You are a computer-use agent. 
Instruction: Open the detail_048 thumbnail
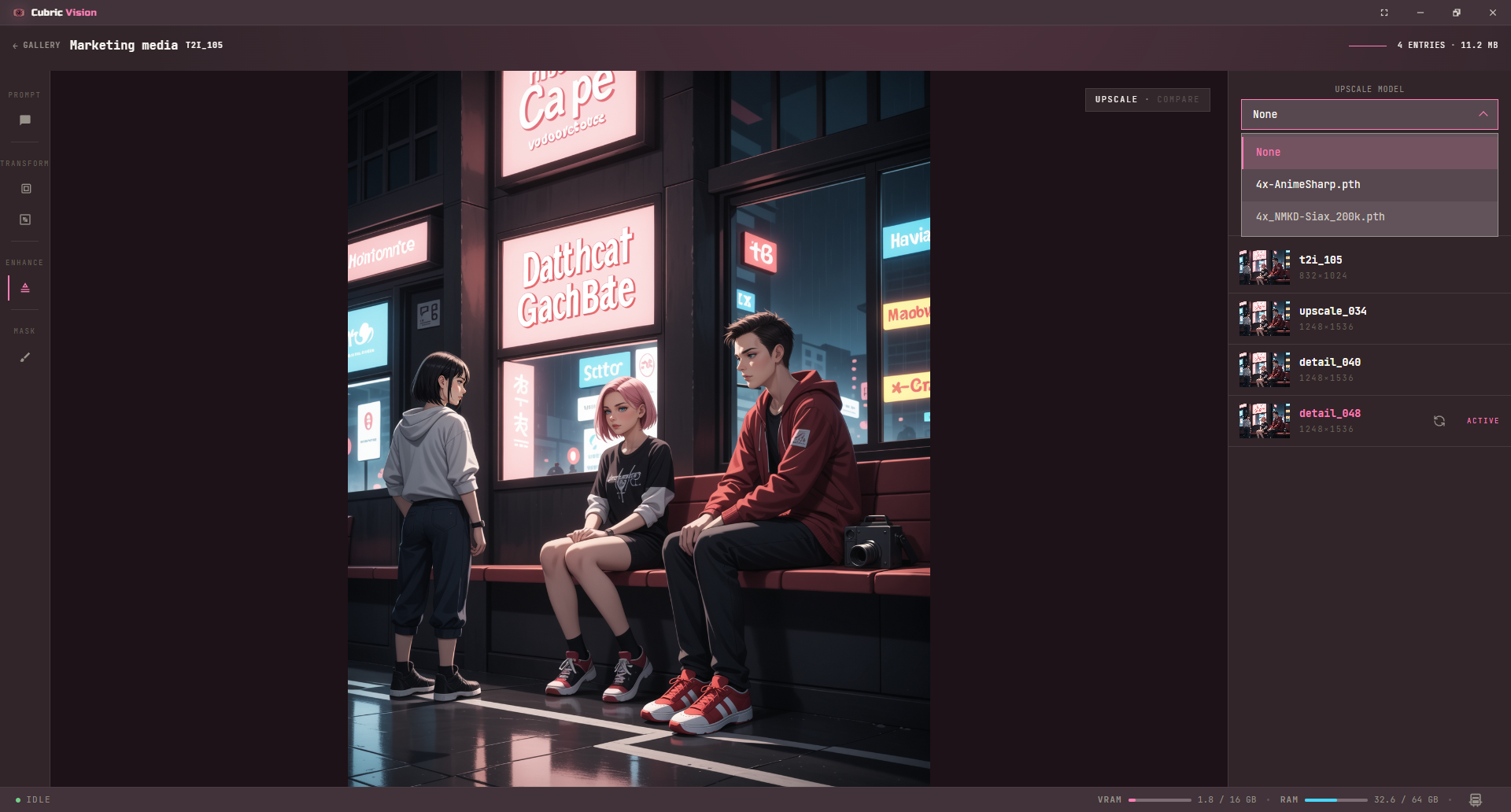point(1265,421)
